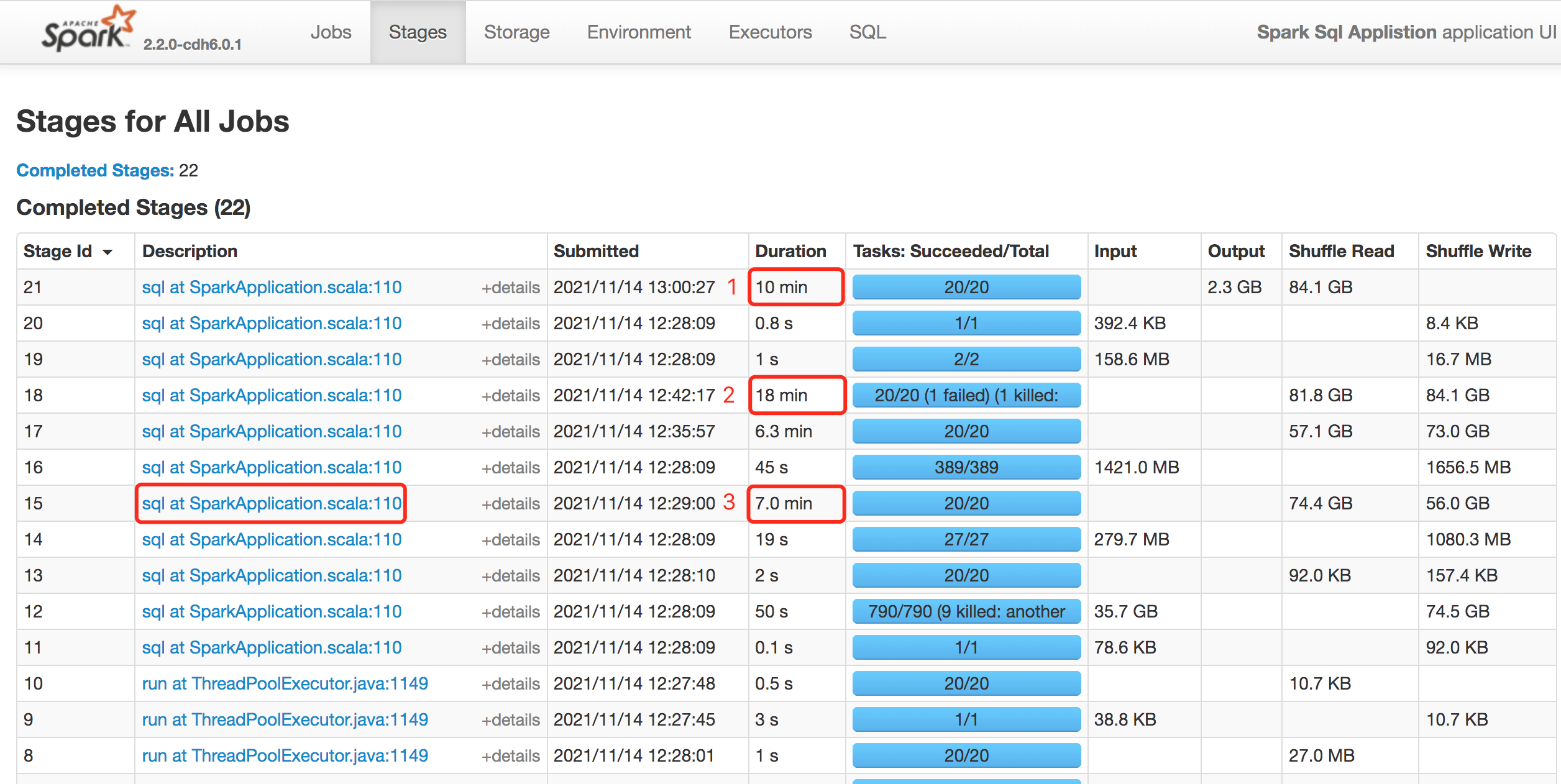Expand +details for stage 12
Viewport: 1561px width, 784px height.
click(x=510, y=612)
